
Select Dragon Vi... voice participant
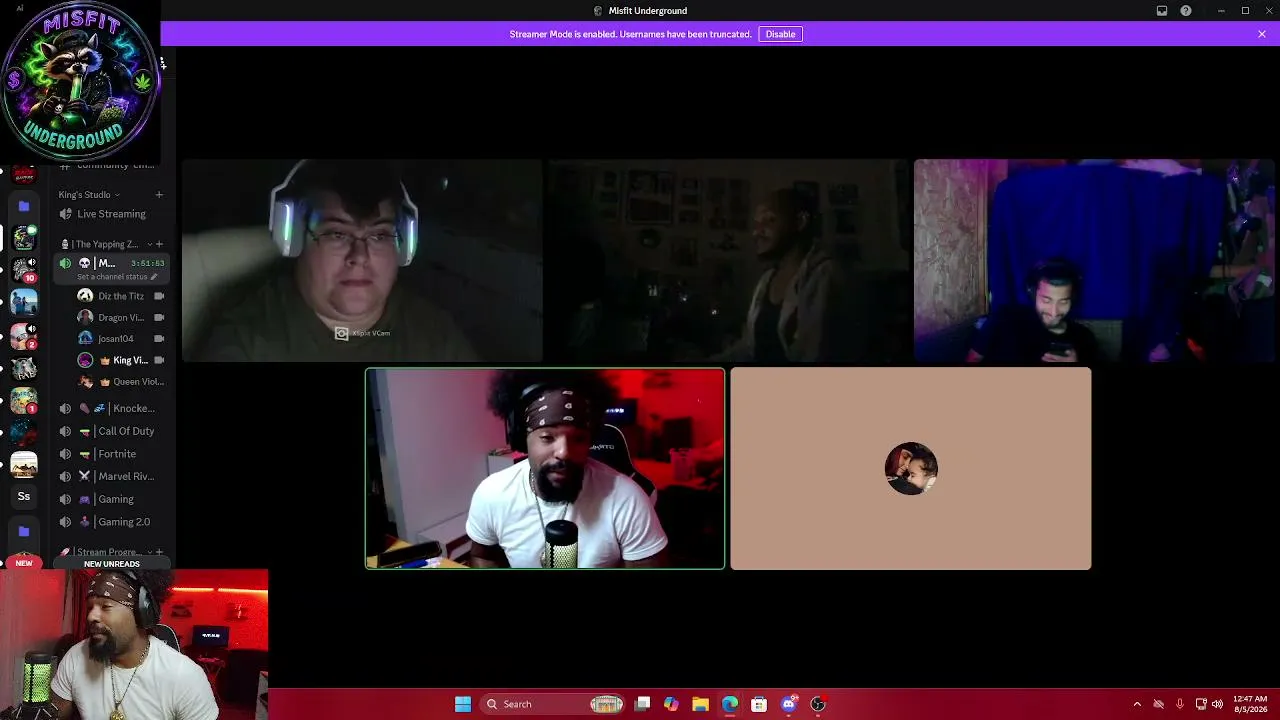(x=120, y=318)
